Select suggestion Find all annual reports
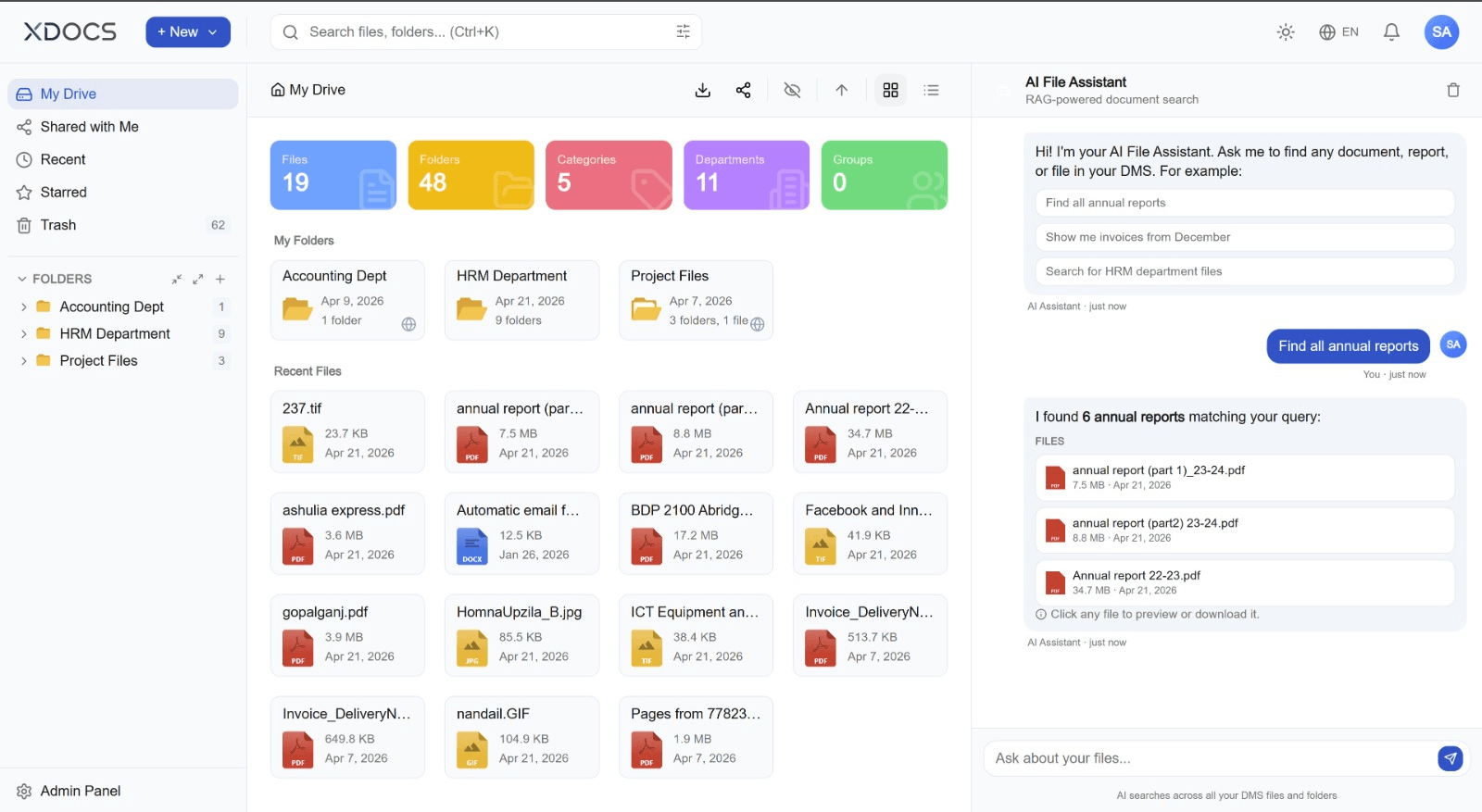 1245,203
